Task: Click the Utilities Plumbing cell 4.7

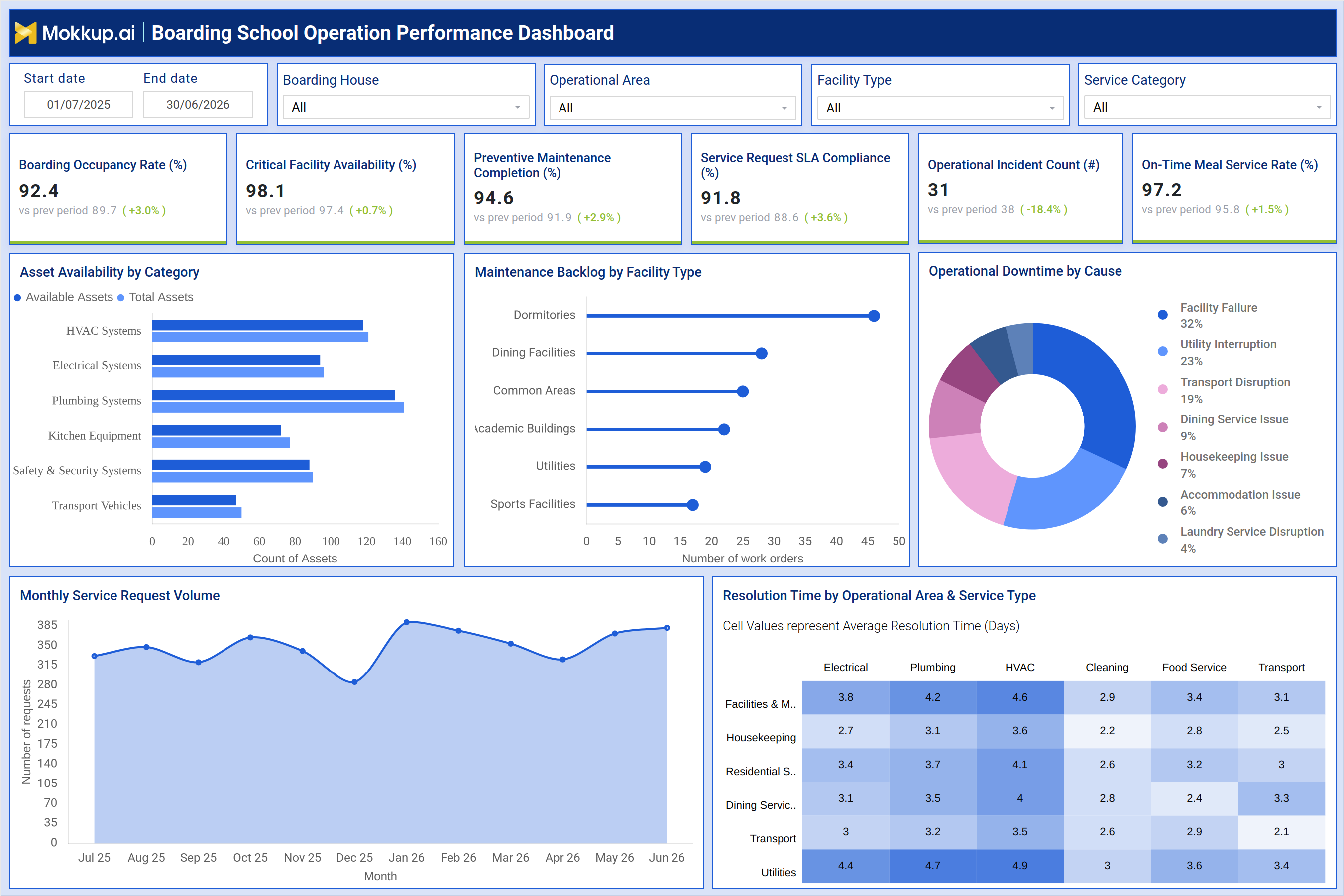Action: click(932, 865)
